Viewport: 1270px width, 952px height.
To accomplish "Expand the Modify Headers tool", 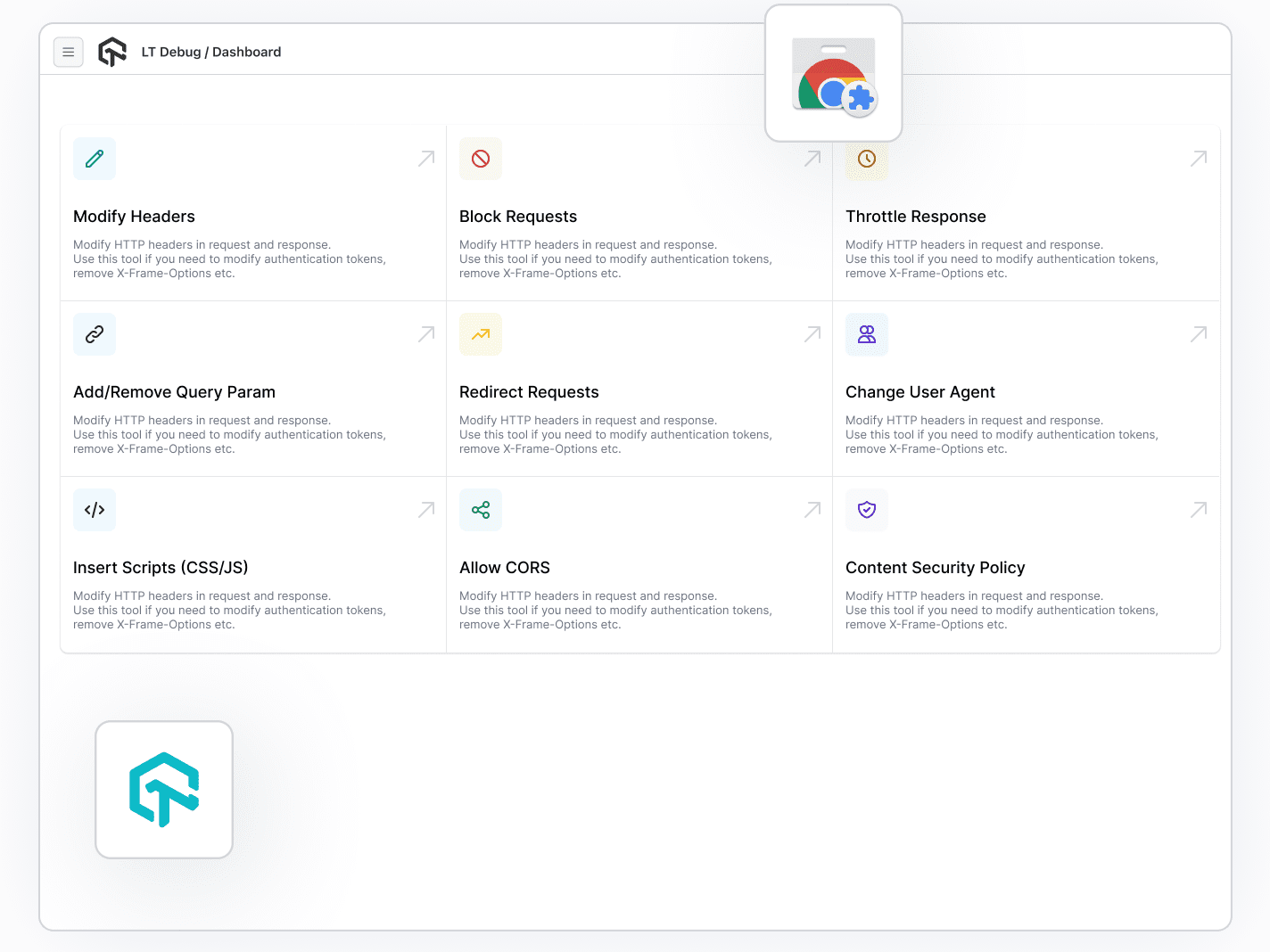I will (x=426, y=158).
